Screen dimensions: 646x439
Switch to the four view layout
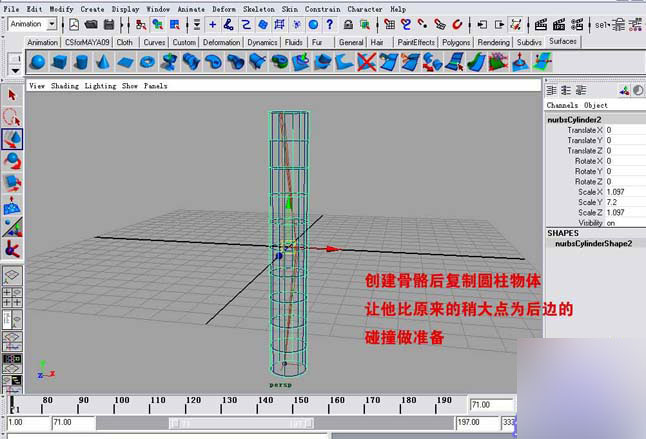point(12,297)
